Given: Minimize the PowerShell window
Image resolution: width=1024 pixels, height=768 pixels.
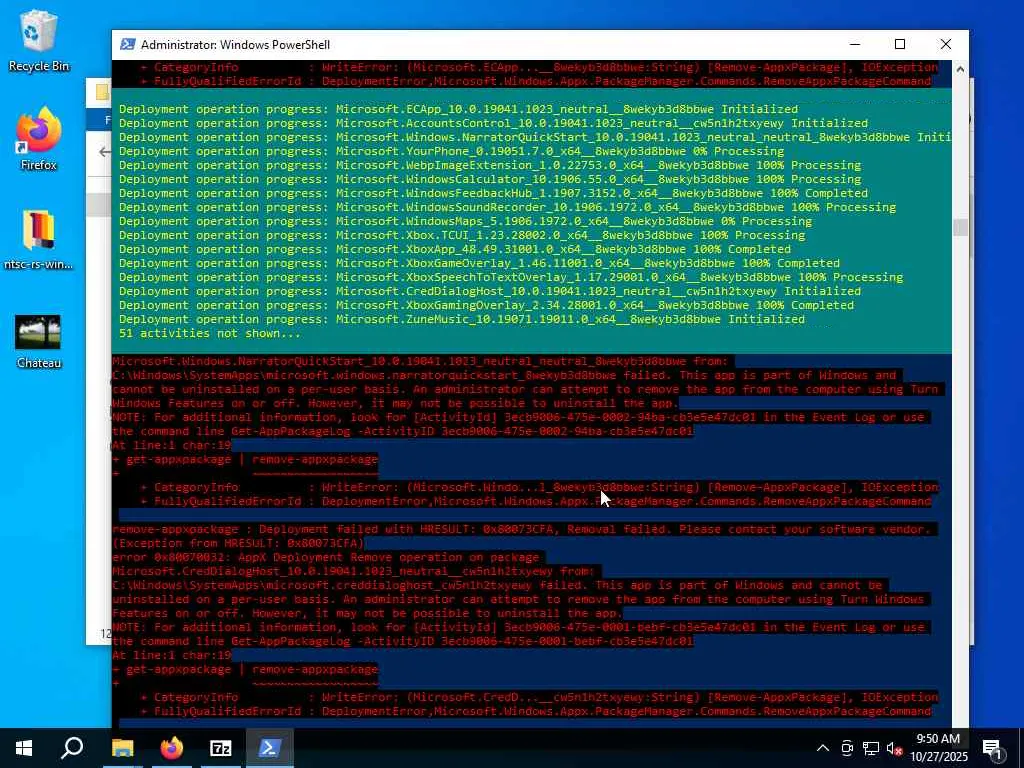Looking at the screenshot, I should [855, 44].
